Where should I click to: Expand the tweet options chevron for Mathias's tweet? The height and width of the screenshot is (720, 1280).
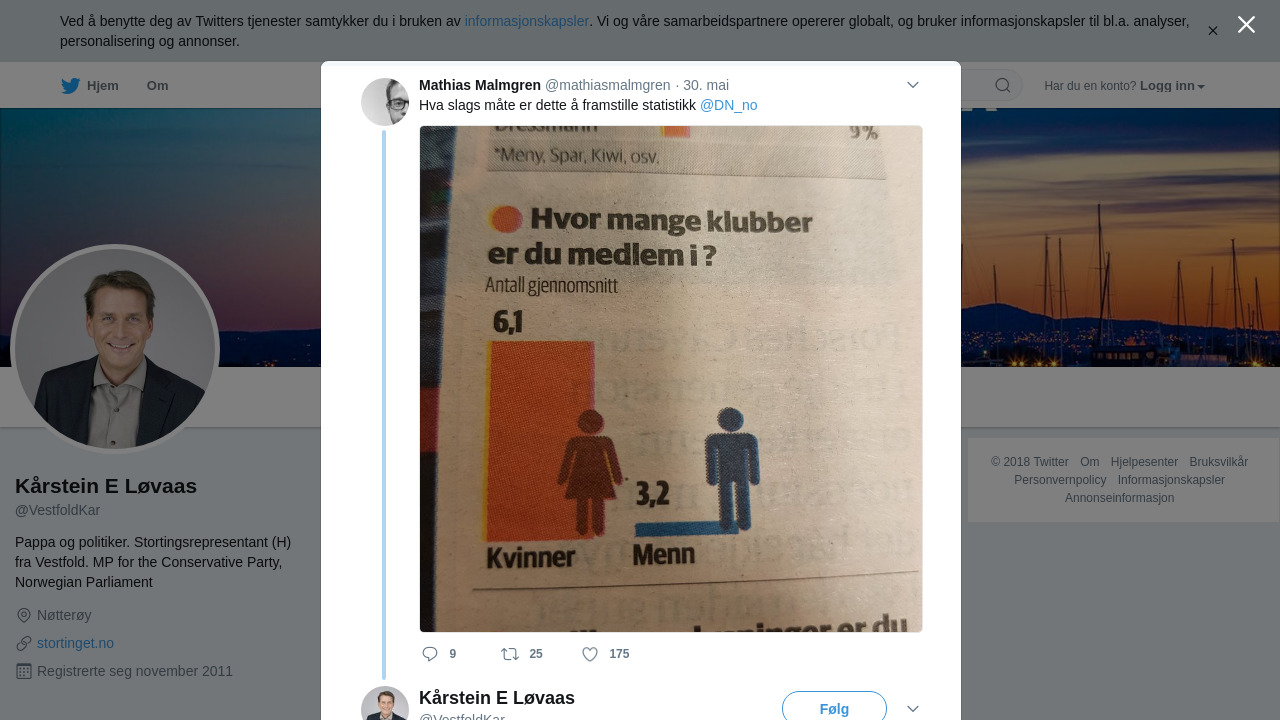pos(913,85)
